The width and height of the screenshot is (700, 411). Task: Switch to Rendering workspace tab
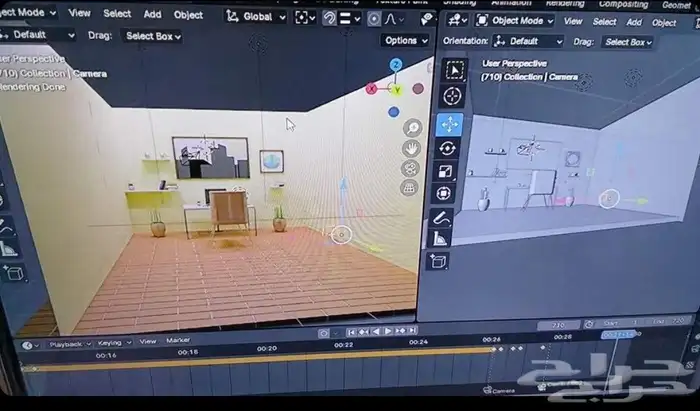565,4
